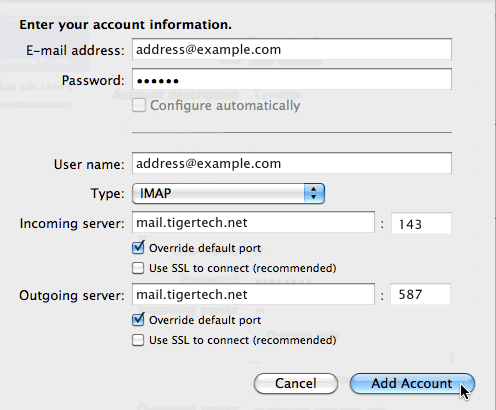Click the outgoing port field showing 587
The width and height of the screenshot is (496, 410).
click(420, 294)
